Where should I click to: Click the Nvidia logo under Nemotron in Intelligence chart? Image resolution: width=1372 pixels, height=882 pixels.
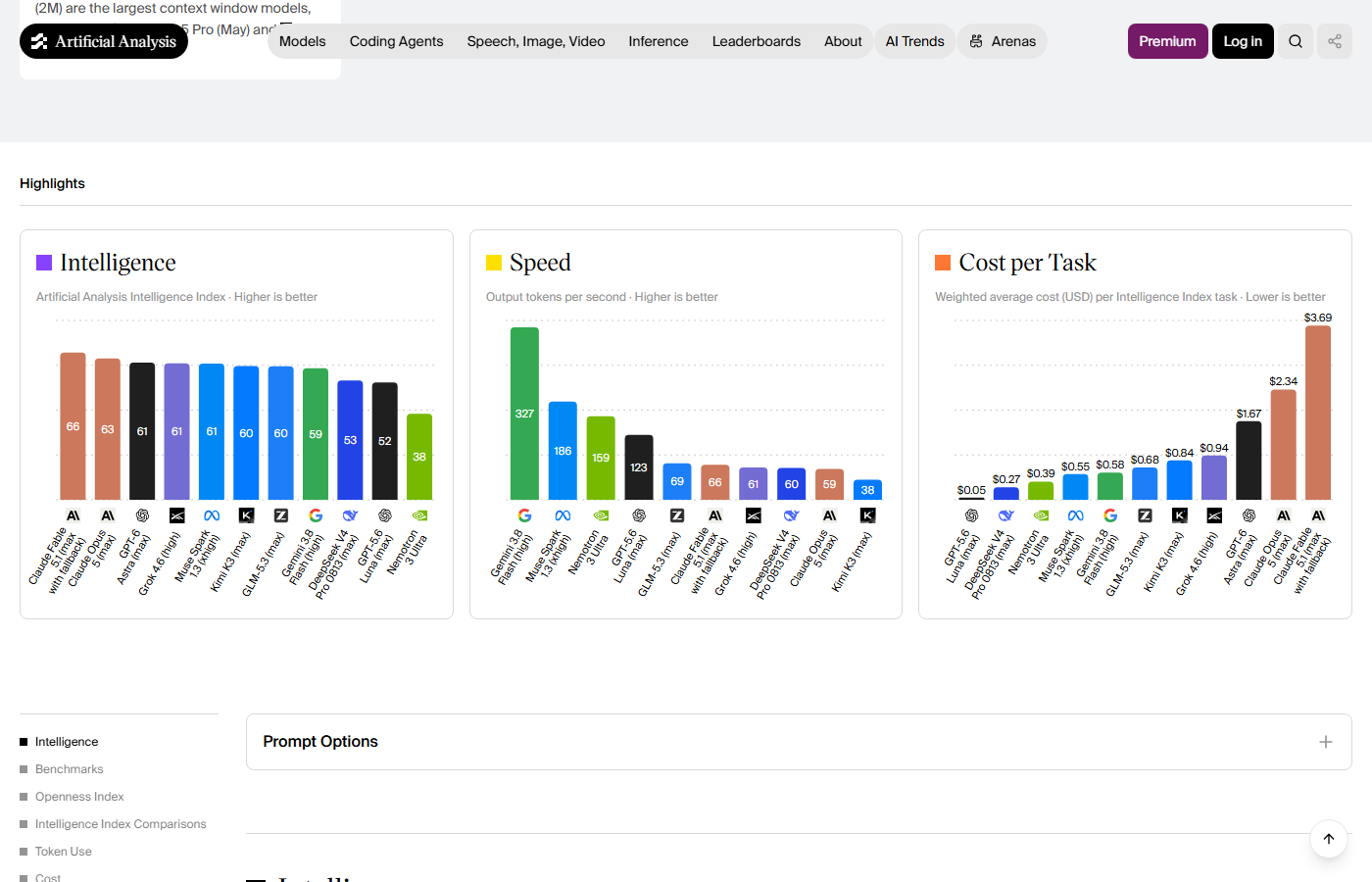419,515
